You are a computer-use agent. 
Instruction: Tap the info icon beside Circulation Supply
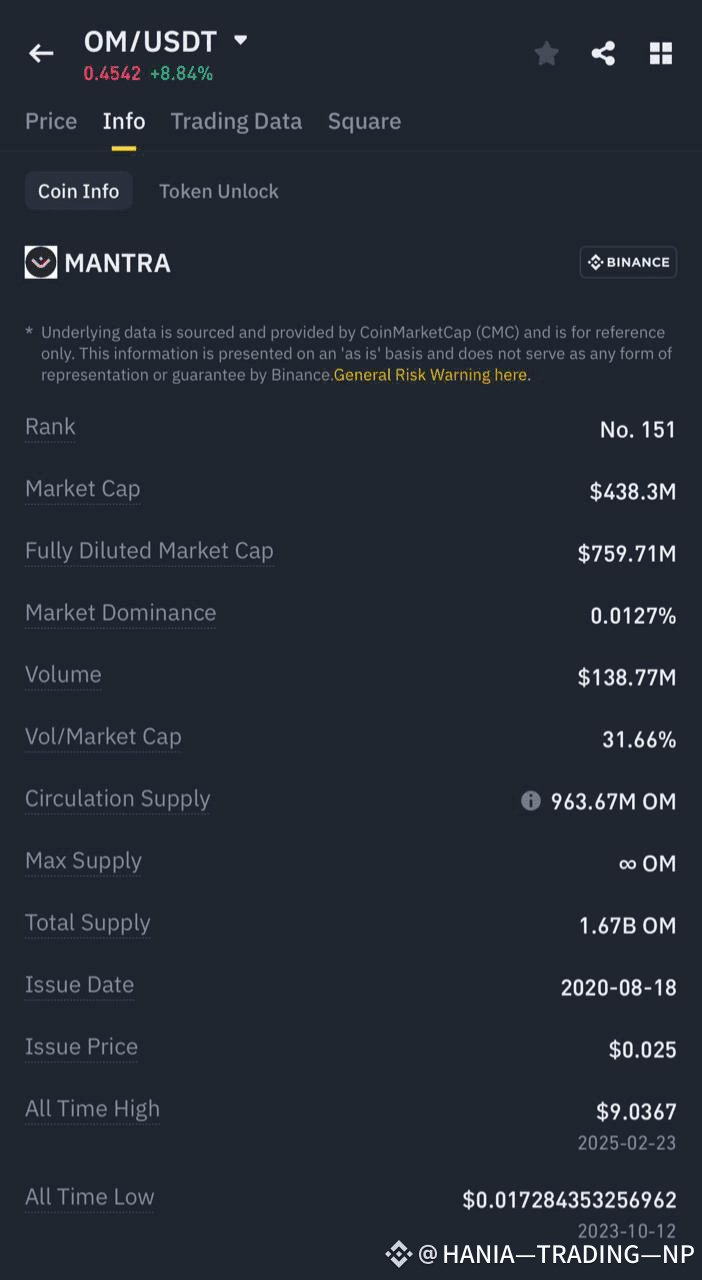[531, 800]
